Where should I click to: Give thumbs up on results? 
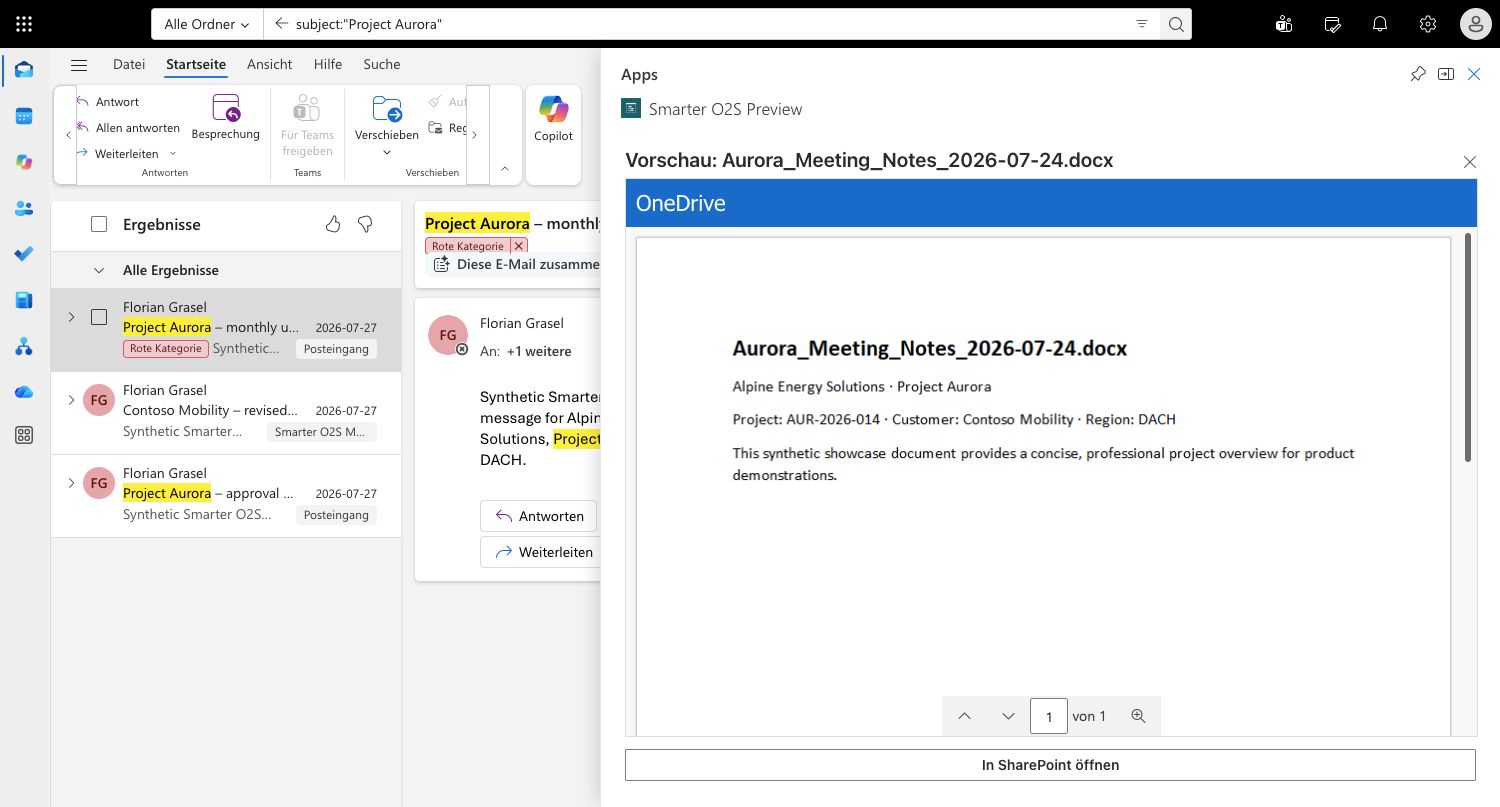tap(333, 224)
